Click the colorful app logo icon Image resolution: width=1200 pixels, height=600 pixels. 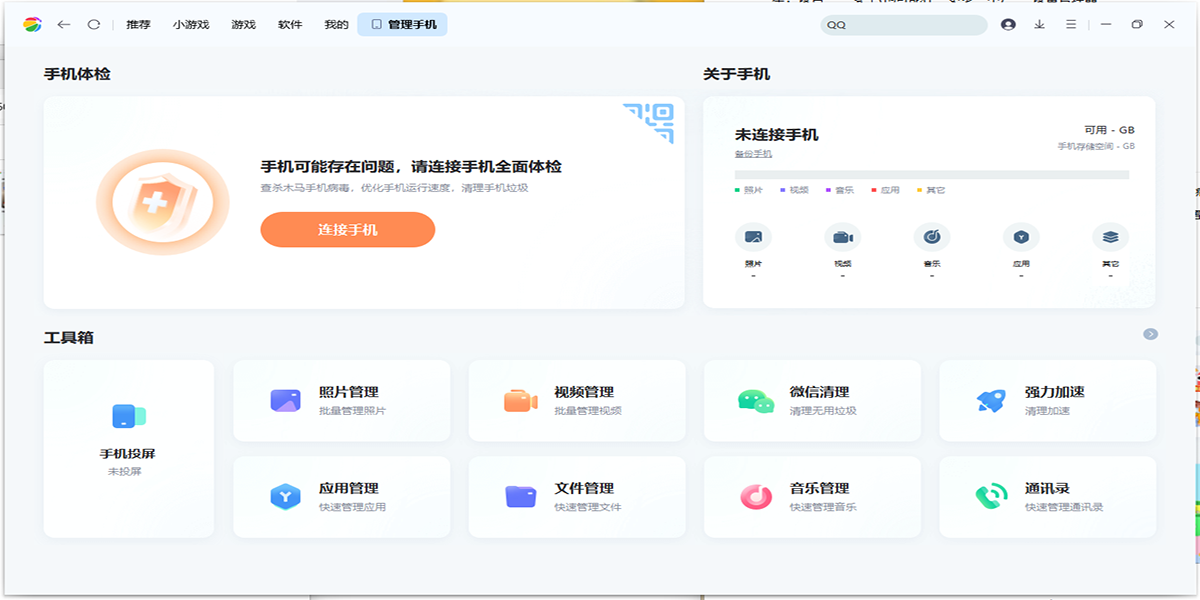tap(33, 24)
